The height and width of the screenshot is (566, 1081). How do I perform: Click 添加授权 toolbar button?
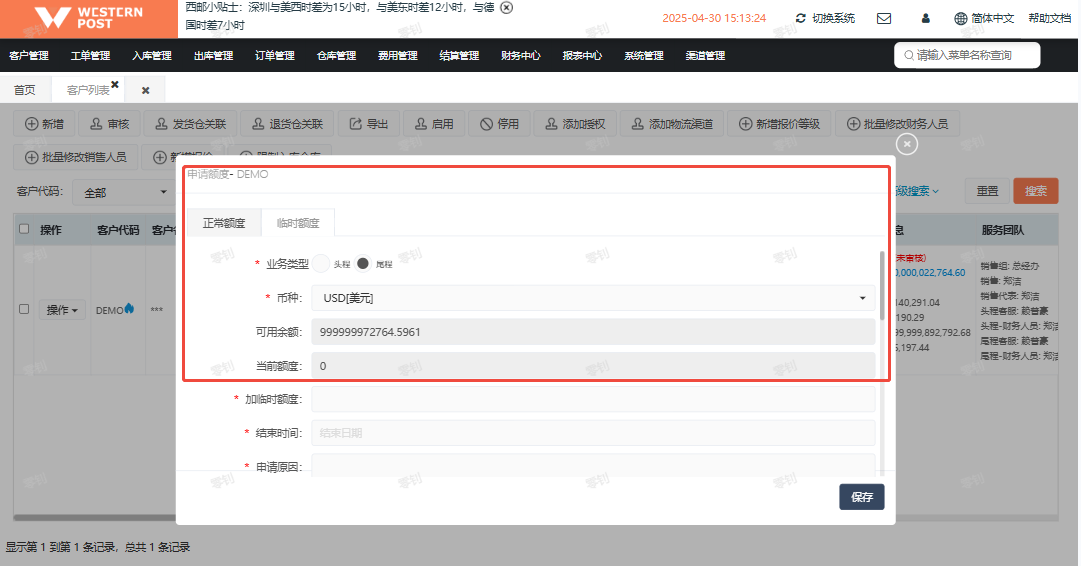[575, 124]
